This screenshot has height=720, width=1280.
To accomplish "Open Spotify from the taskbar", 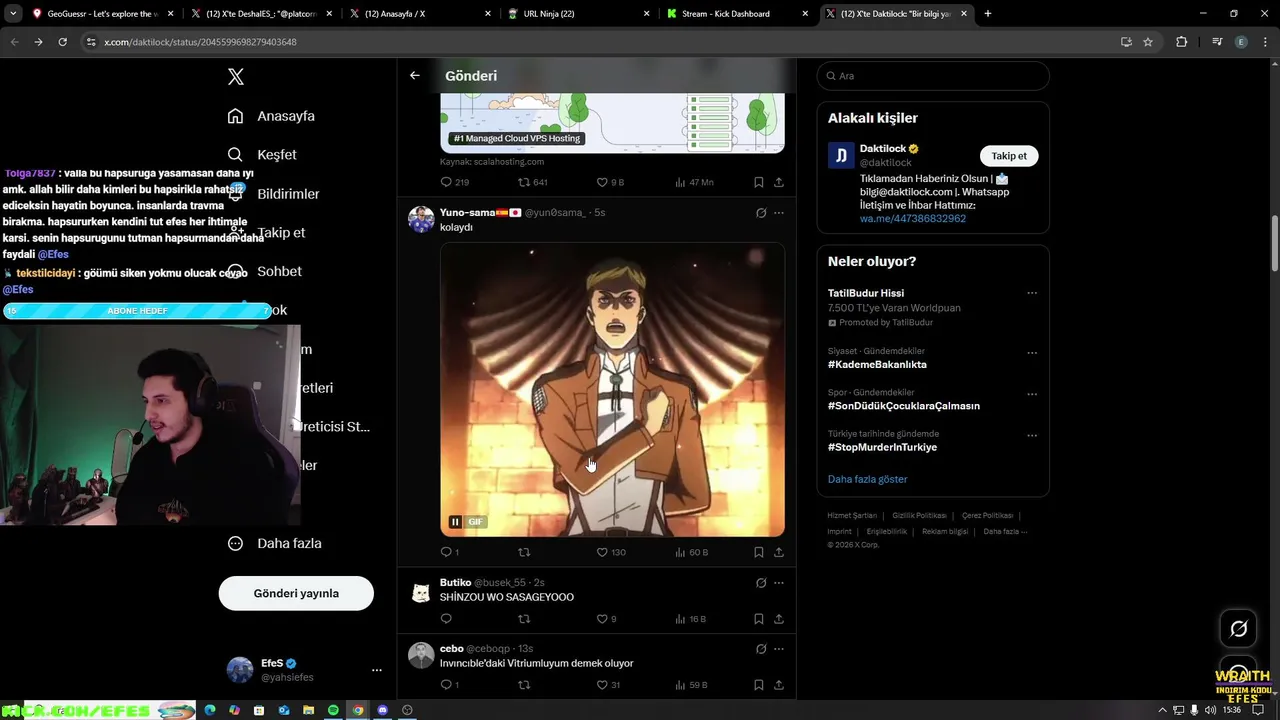I will 333,710.
